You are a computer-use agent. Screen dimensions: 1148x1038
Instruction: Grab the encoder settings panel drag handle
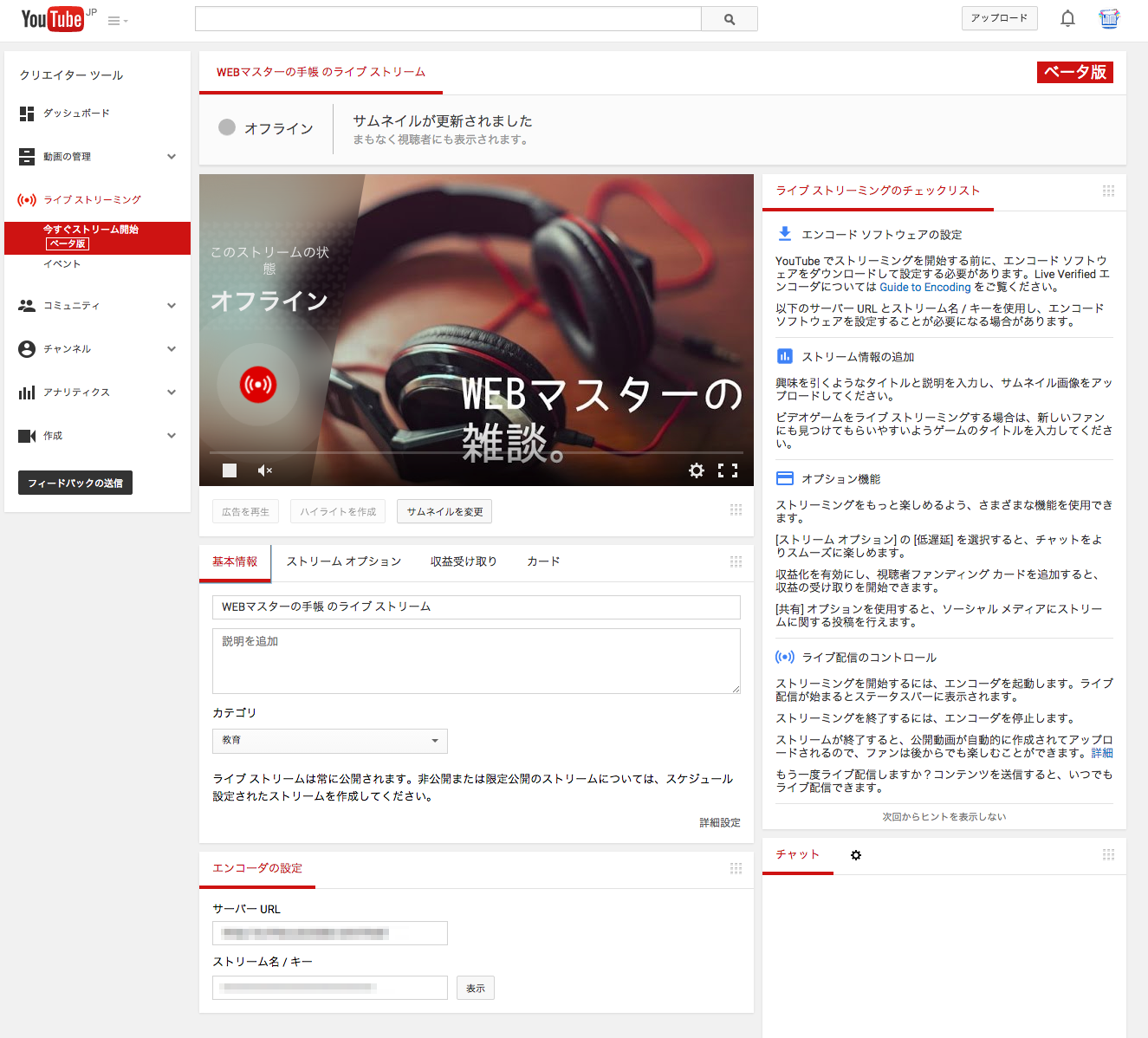[736, 868]
